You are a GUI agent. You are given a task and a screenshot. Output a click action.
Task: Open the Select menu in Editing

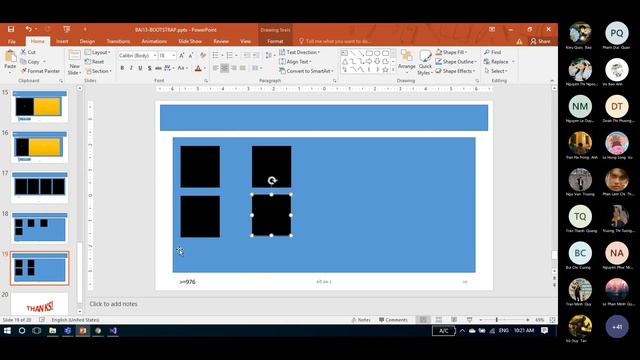coord(496,71)
